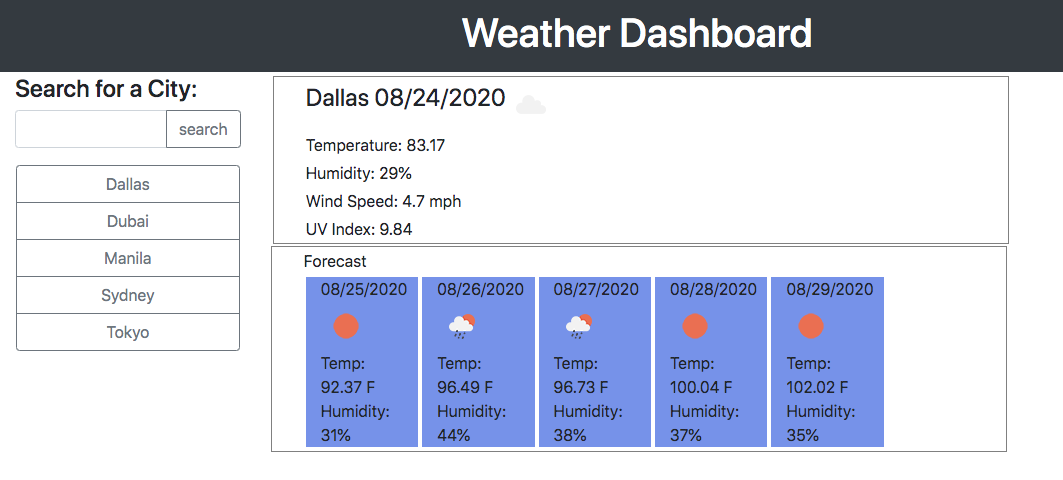Click the Wind Speed reading
This screenshot has width=1063, height=480.
point(383,201)
